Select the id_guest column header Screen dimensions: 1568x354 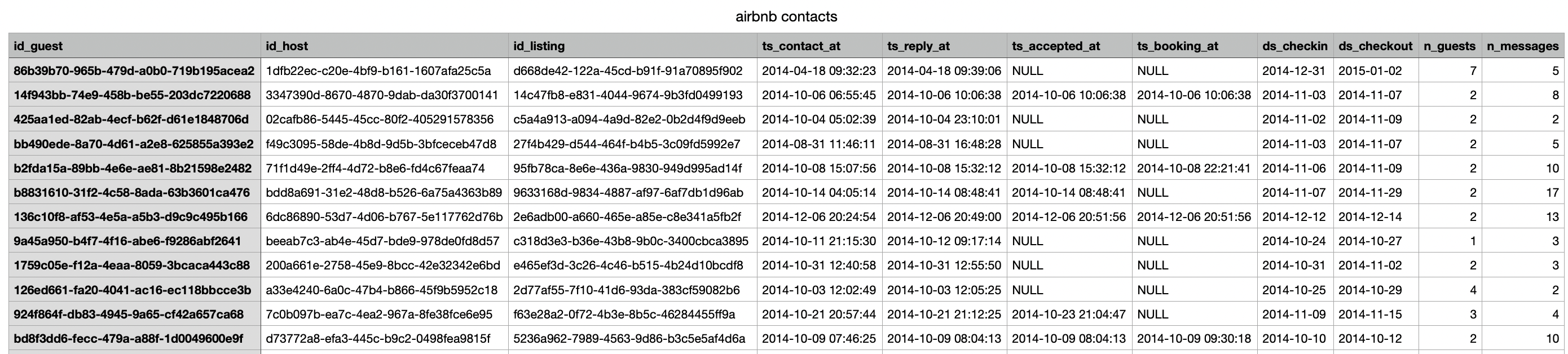click(135, 46)
